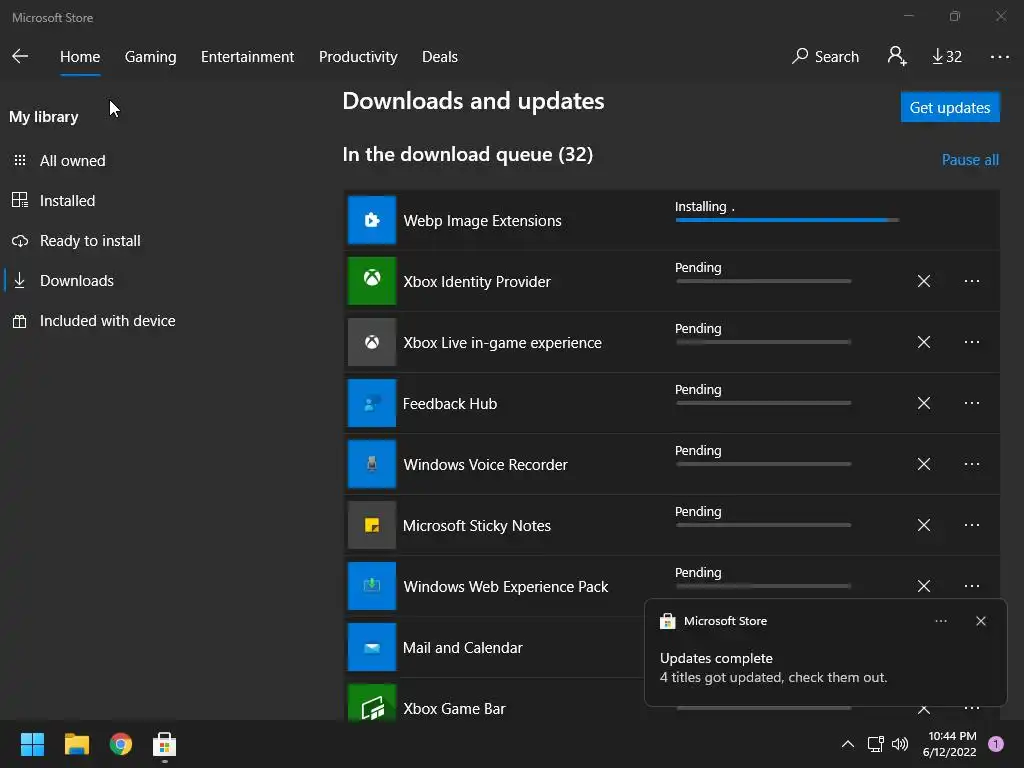
Task: Cancel the Windows Web Experience Pack download
Action: coord(923,586)
